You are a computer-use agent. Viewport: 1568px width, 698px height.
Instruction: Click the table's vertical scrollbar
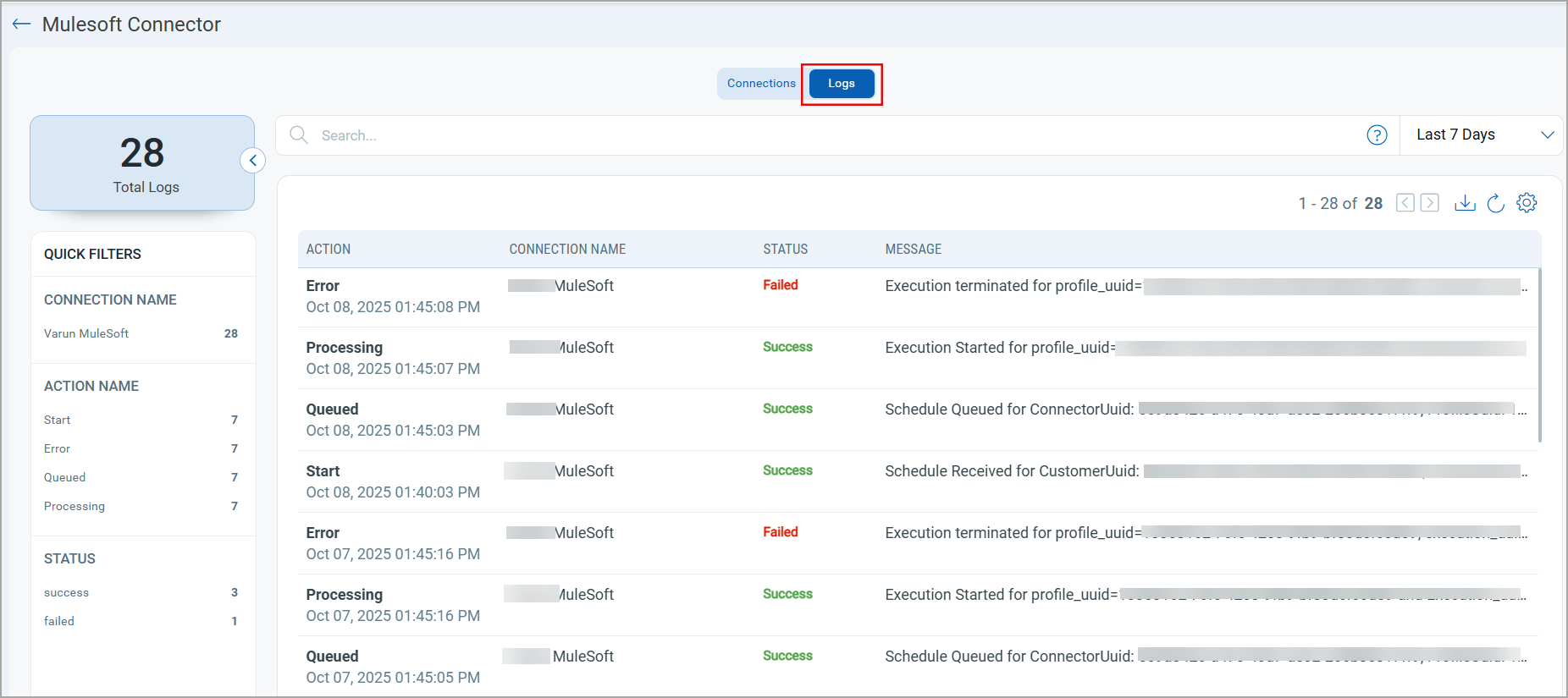click(x=1539, y=355)
